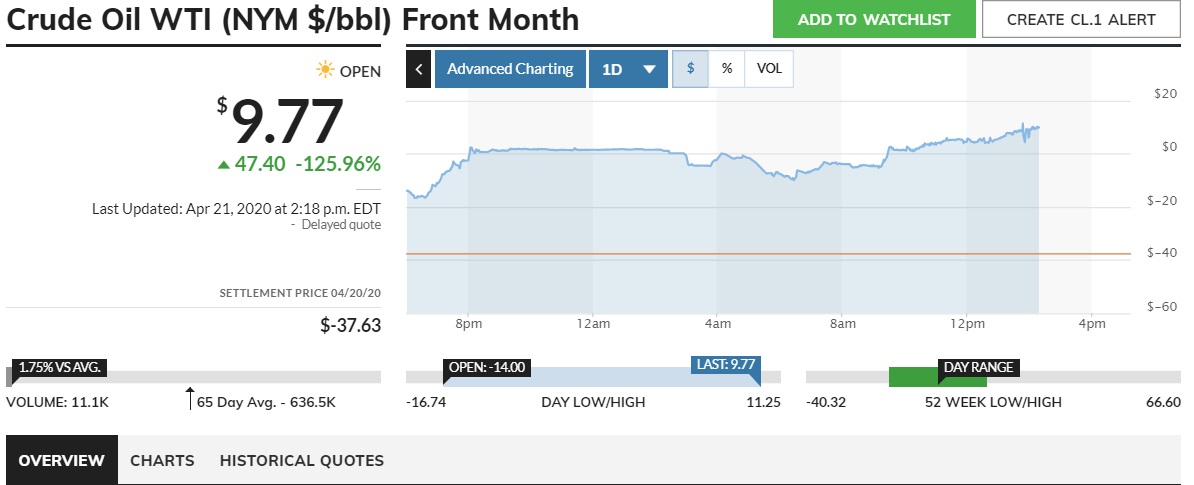Open the HISTORICAL QUOTES tab
The height and width of the screenshot is (485, 1194).
pyautogui.click(x=301, y=460)
